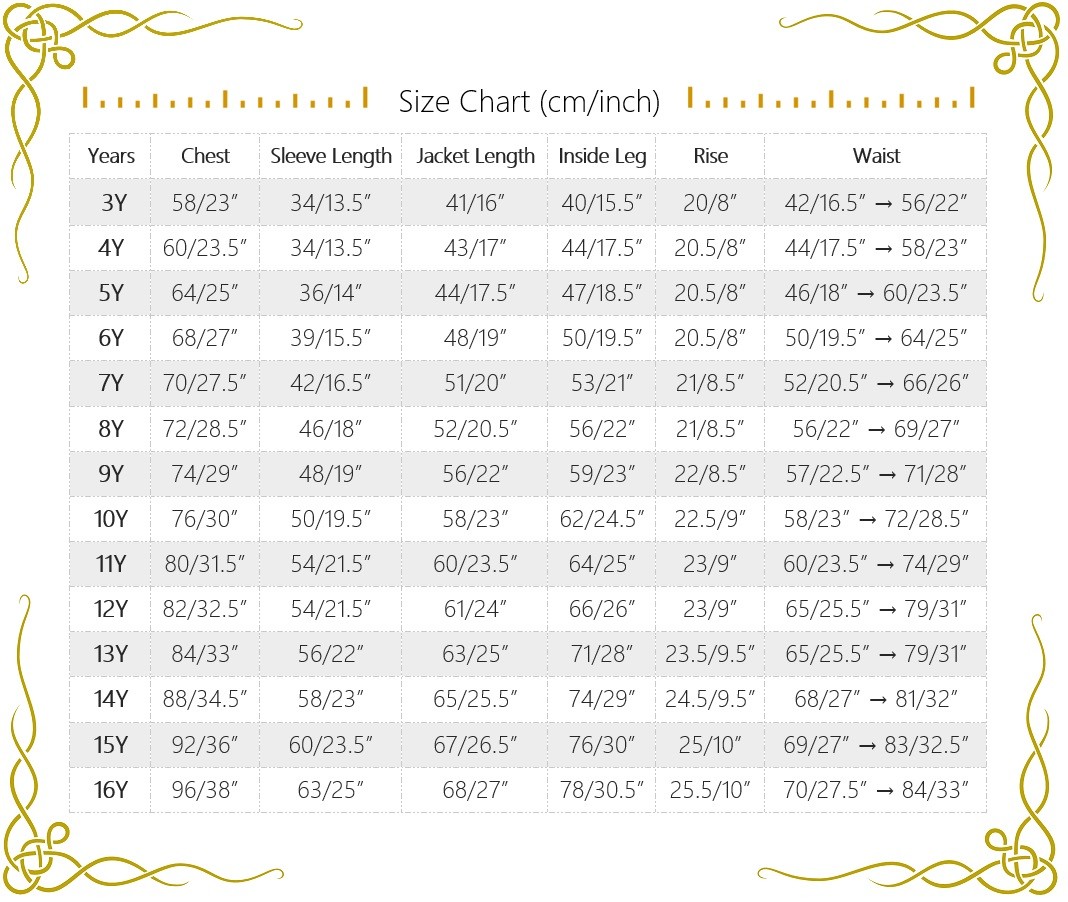Viewport: 1068px width, 902px height.
Task: Click the Size Chart (cm/inch) title
Action: point(529,101)
